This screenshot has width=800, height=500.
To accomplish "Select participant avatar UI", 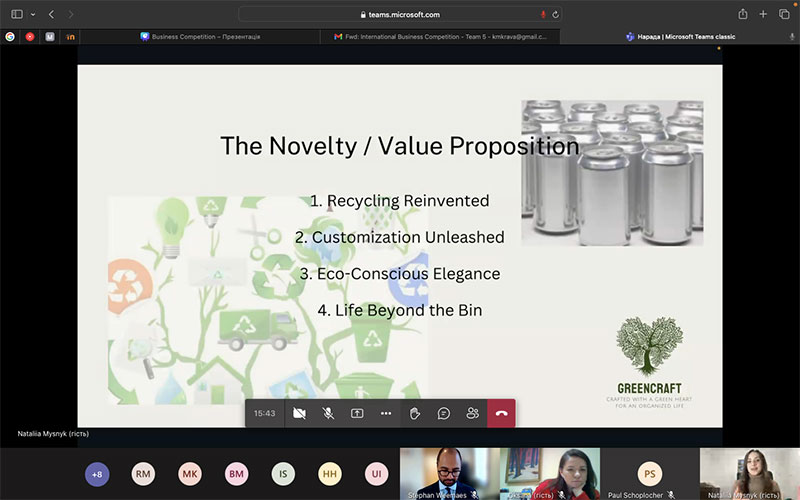I will 377,474.
